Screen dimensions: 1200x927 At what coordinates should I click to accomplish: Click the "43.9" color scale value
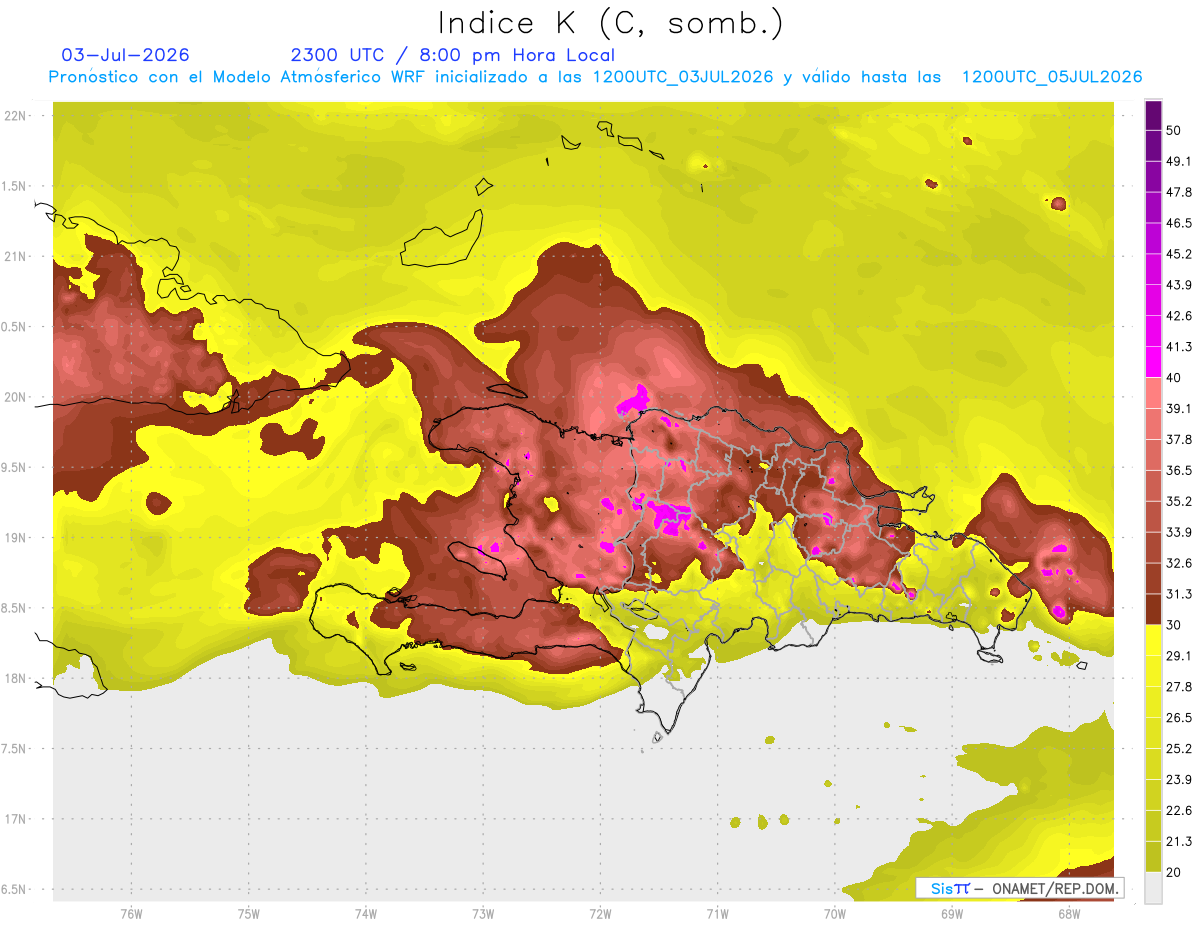[x=1179, y=284]
